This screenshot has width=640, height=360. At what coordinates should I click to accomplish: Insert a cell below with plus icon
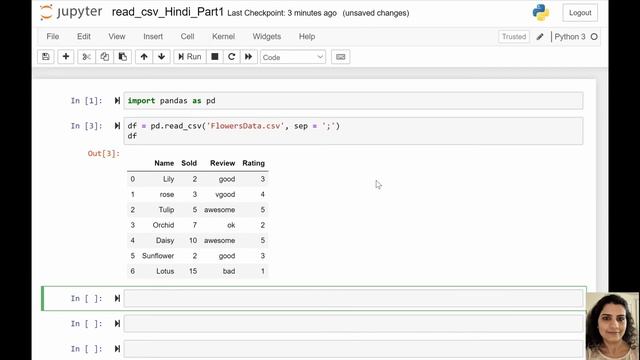point(66,57)
